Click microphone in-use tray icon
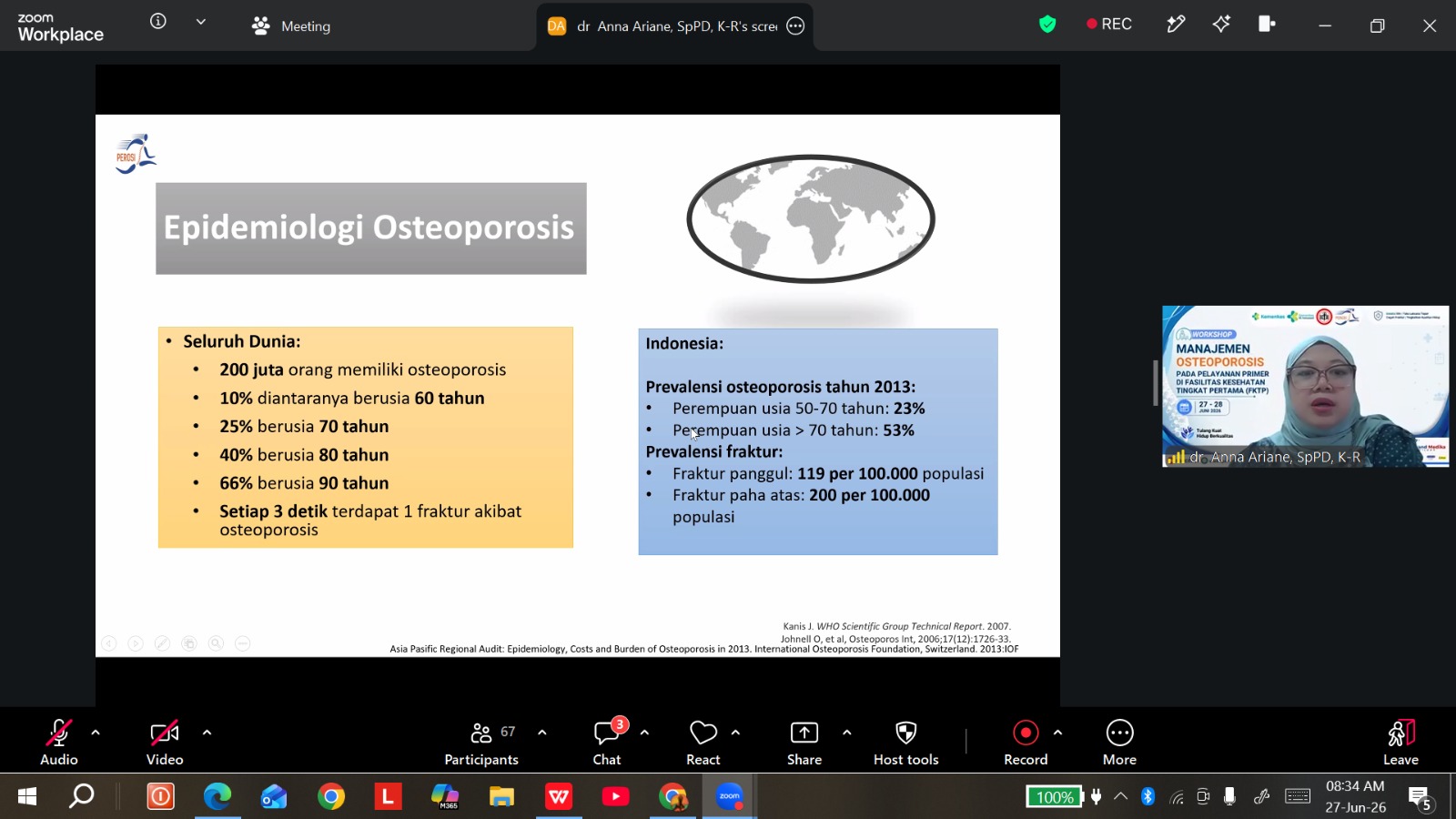The height and width of the screenshot is (819, 1456). click(1229, 797)
